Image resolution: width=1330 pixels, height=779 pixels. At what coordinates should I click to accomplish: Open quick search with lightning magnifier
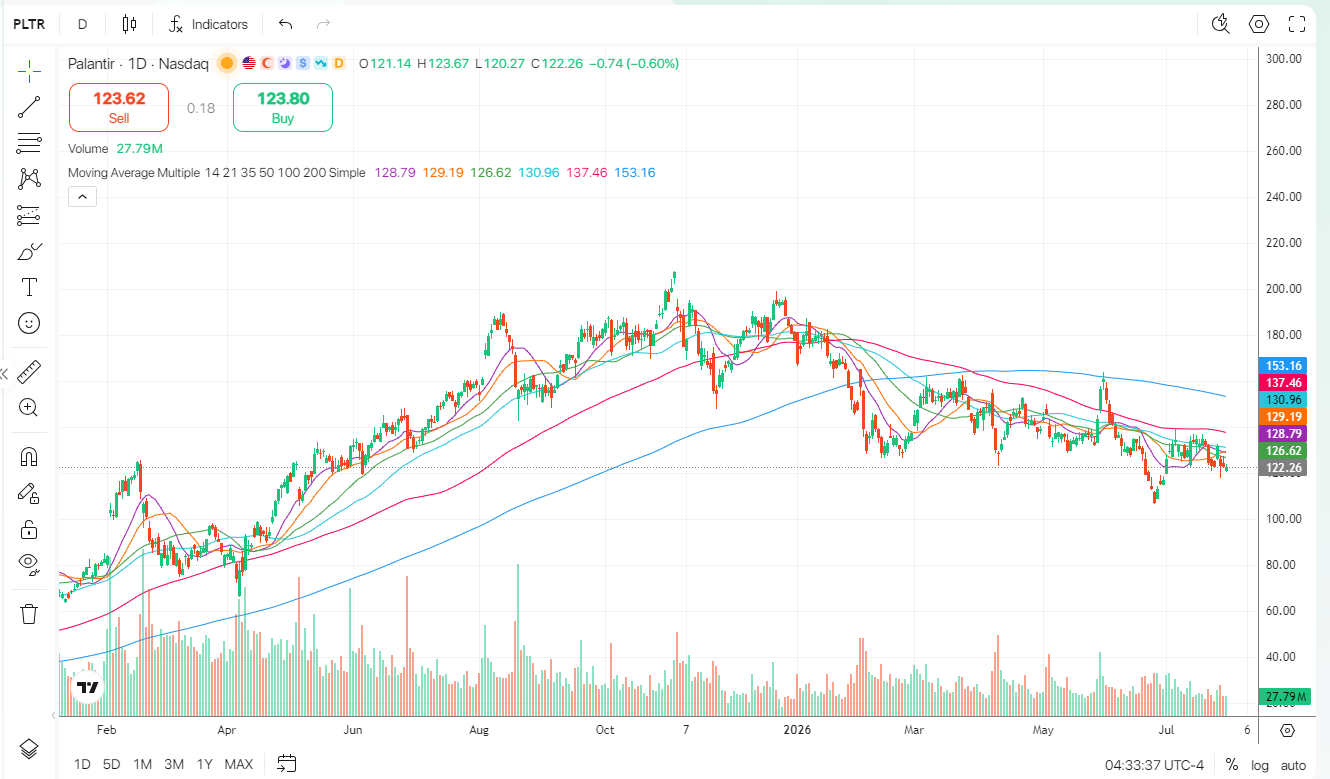click(1220, 24)
